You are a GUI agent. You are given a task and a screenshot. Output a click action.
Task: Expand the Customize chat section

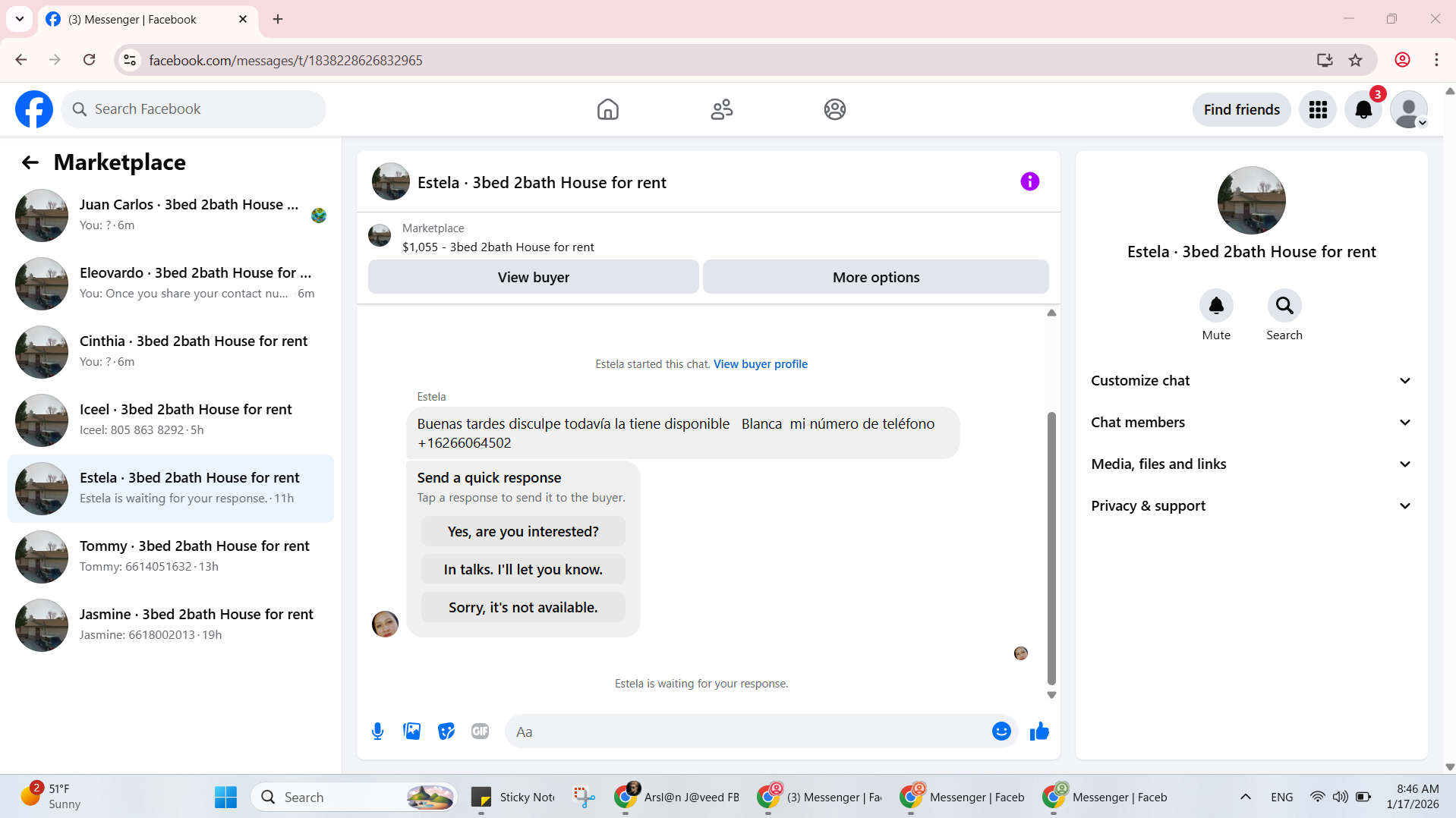pos(1252,381)
